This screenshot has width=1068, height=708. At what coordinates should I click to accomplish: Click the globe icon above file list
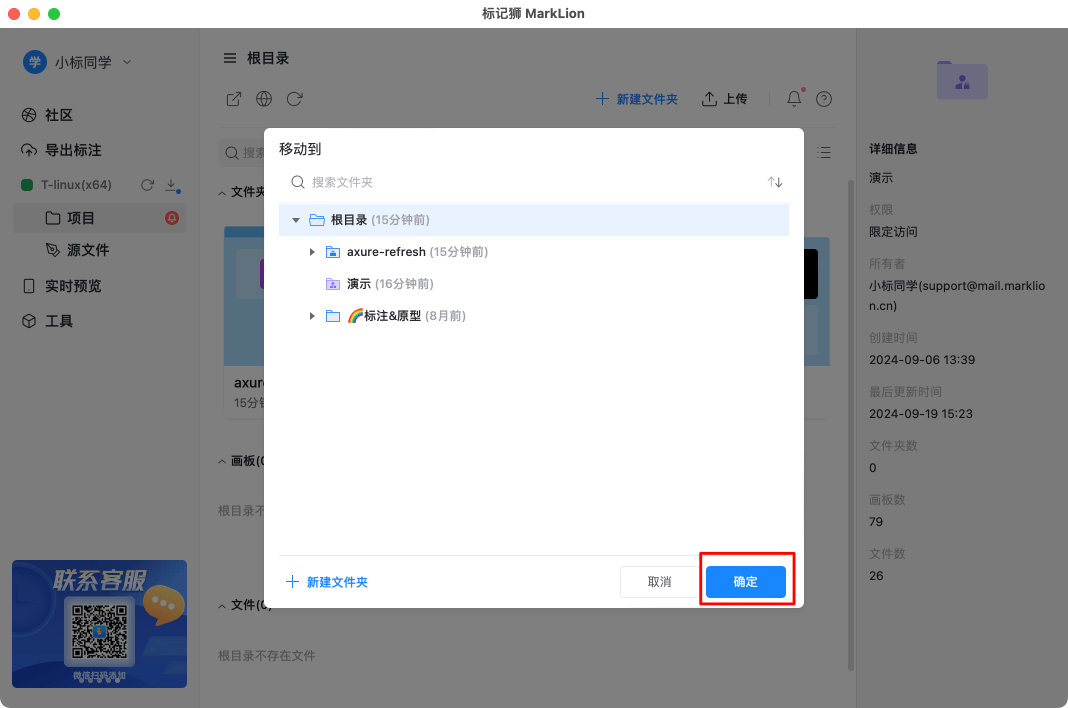coord(262,99)
